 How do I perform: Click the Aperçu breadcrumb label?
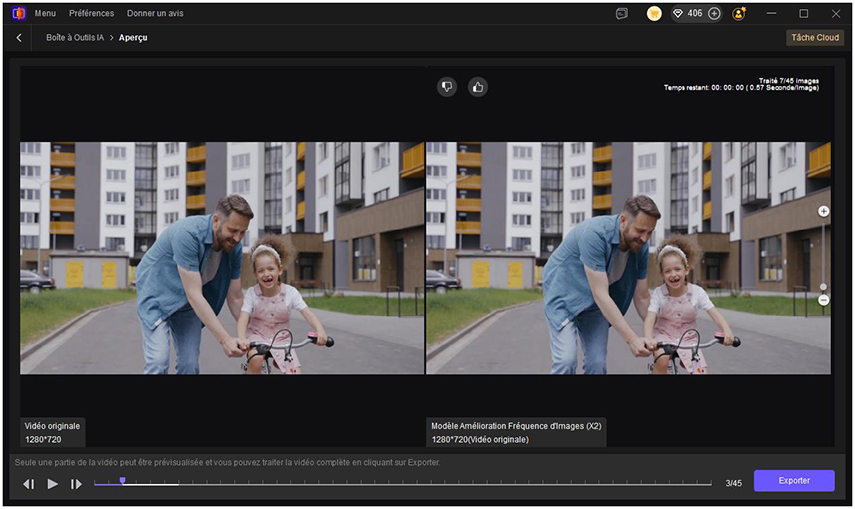133,38
